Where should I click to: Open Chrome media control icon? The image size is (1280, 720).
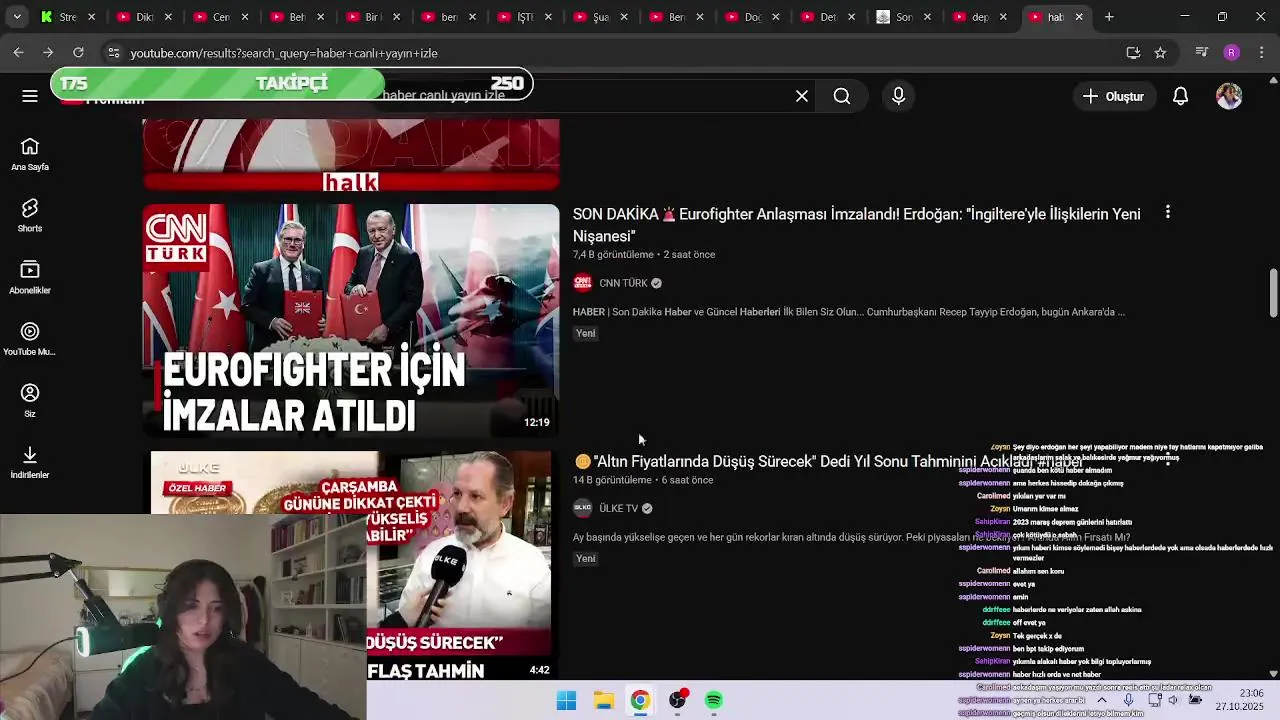pos(1202,53)
